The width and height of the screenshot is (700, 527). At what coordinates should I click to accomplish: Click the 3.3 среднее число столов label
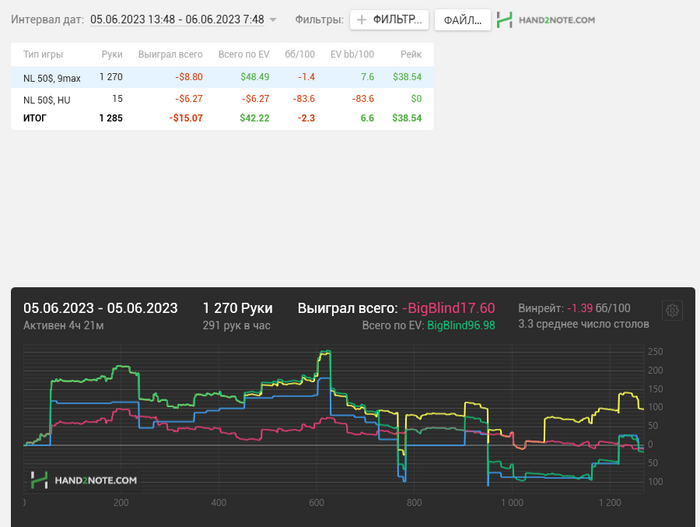(583, 324)
